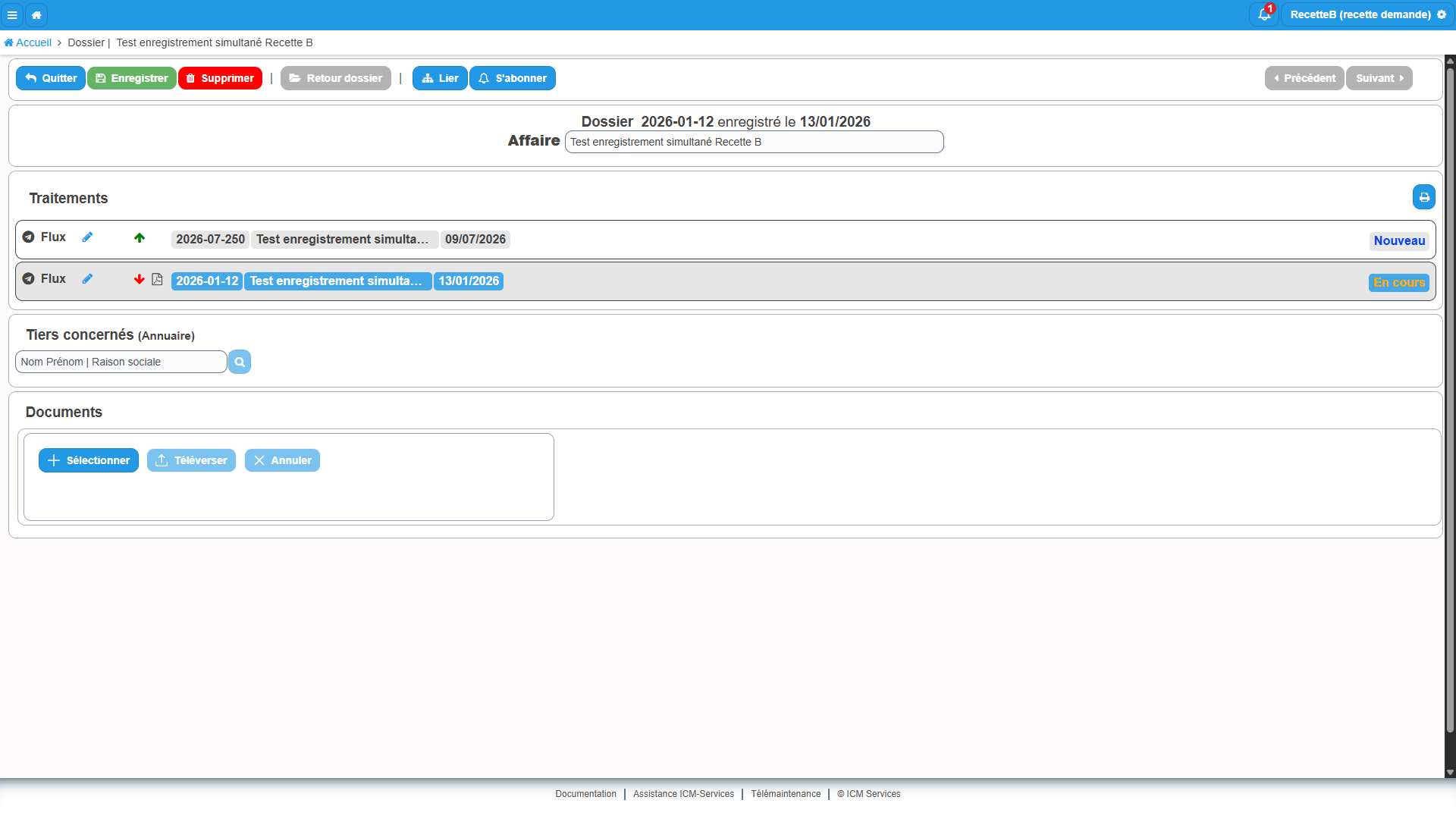1456x819 pixels.
Task: Click the Annuler button in Documents
Action: (282, 460)
